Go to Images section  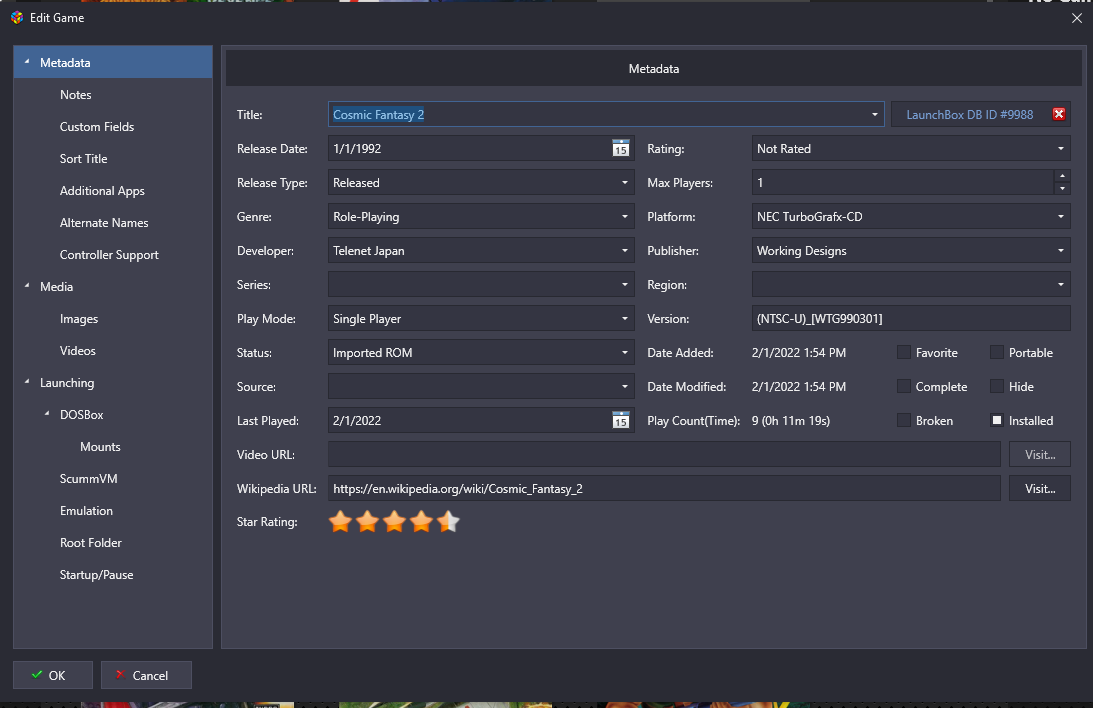[79, 319]
